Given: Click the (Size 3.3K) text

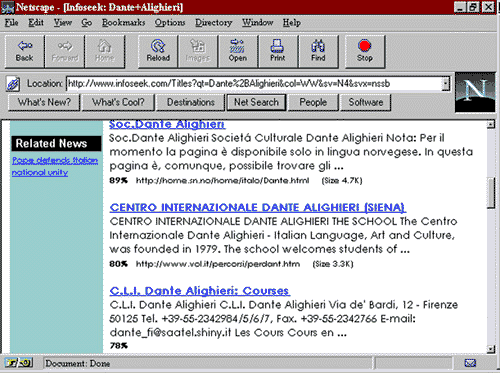Looking at the screenshot, I should 333,264.
